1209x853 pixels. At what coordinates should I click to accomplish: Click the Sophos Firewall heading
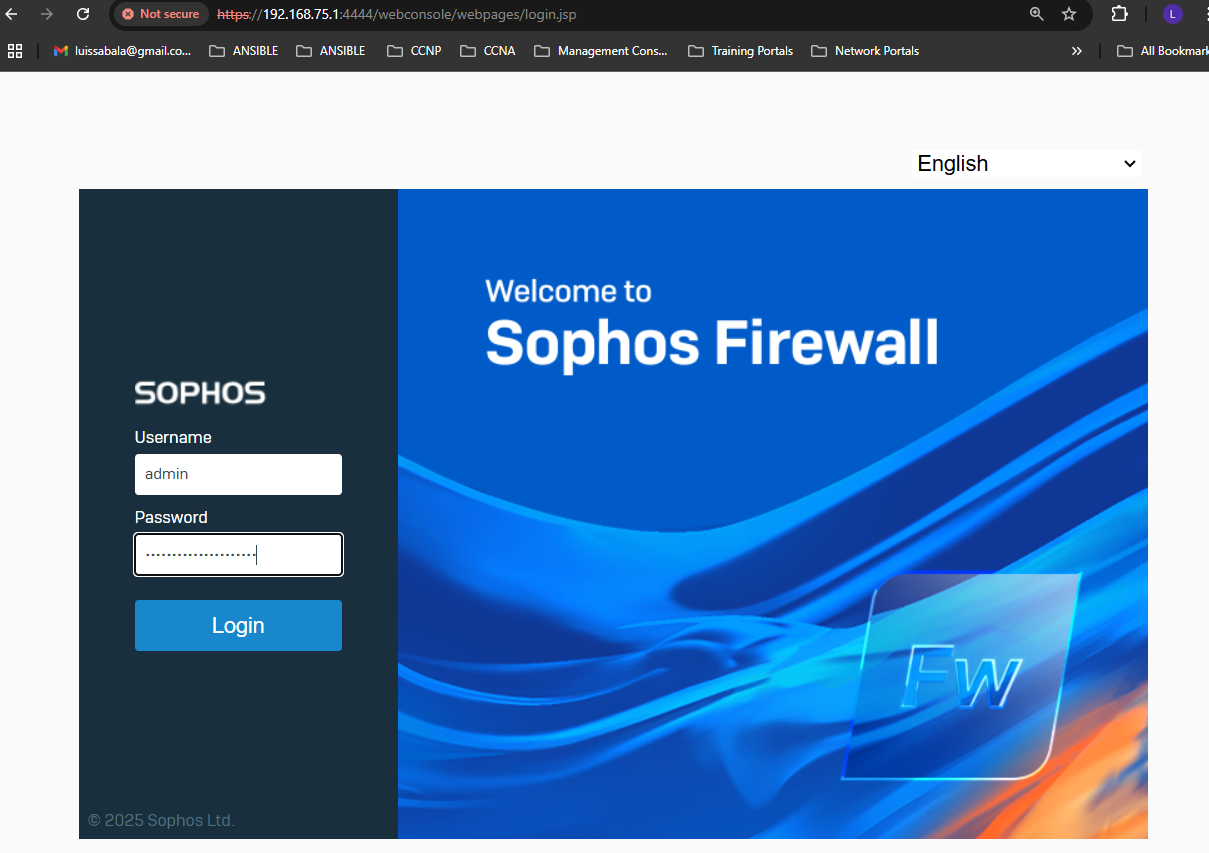tap(712, 343)
